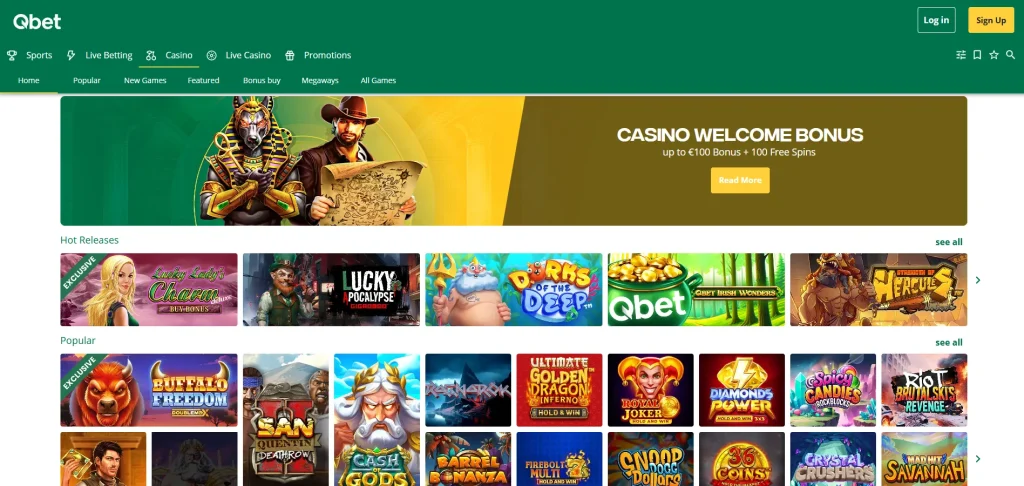Click Read More on welcome bonus banner
The width and height of the screenshot is (1024, 486).
click(740, 180)
